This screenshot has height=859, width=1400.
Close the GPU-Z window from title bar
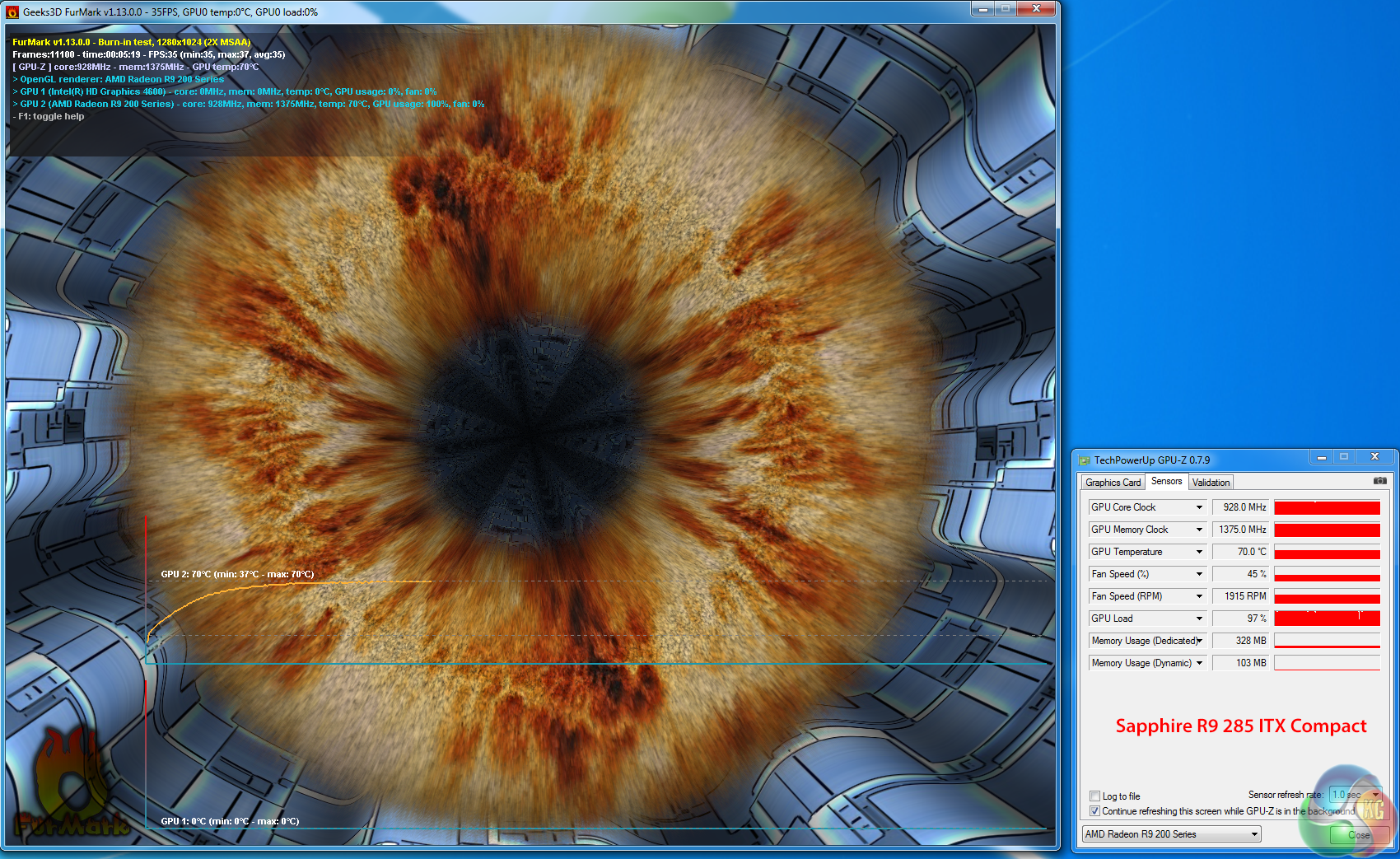click(x=1374, y=457)
